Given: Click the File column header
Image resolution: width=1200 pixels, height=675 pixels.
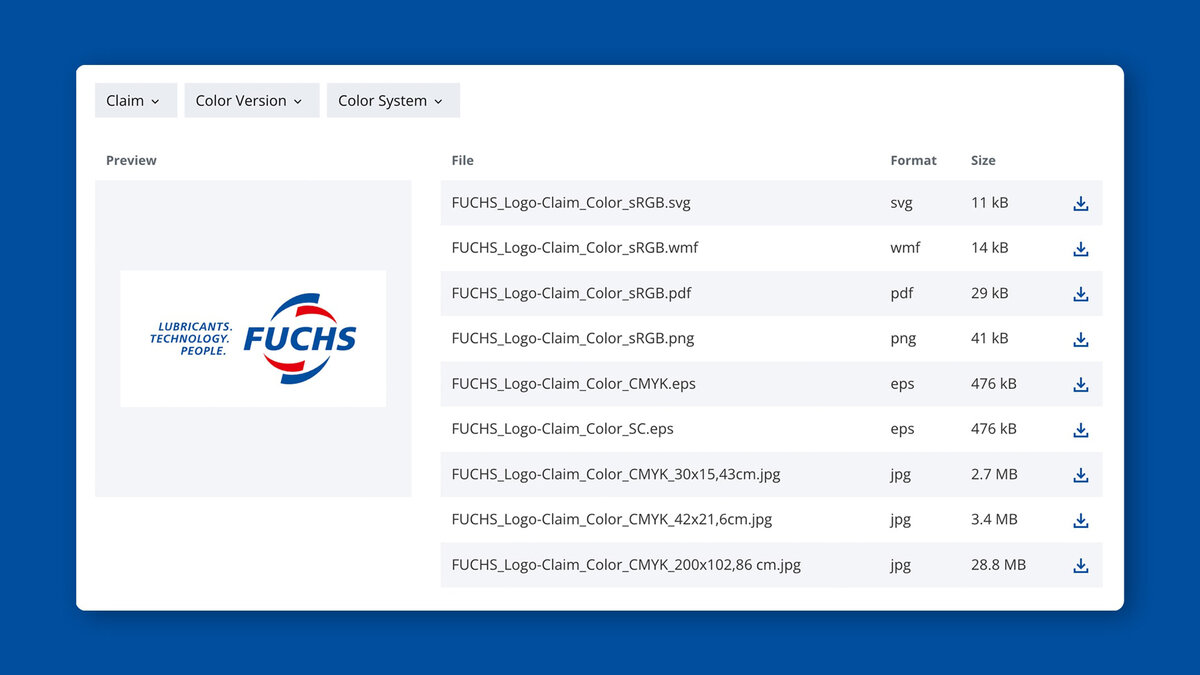Looking at the screenshot, I should point(462,160).
